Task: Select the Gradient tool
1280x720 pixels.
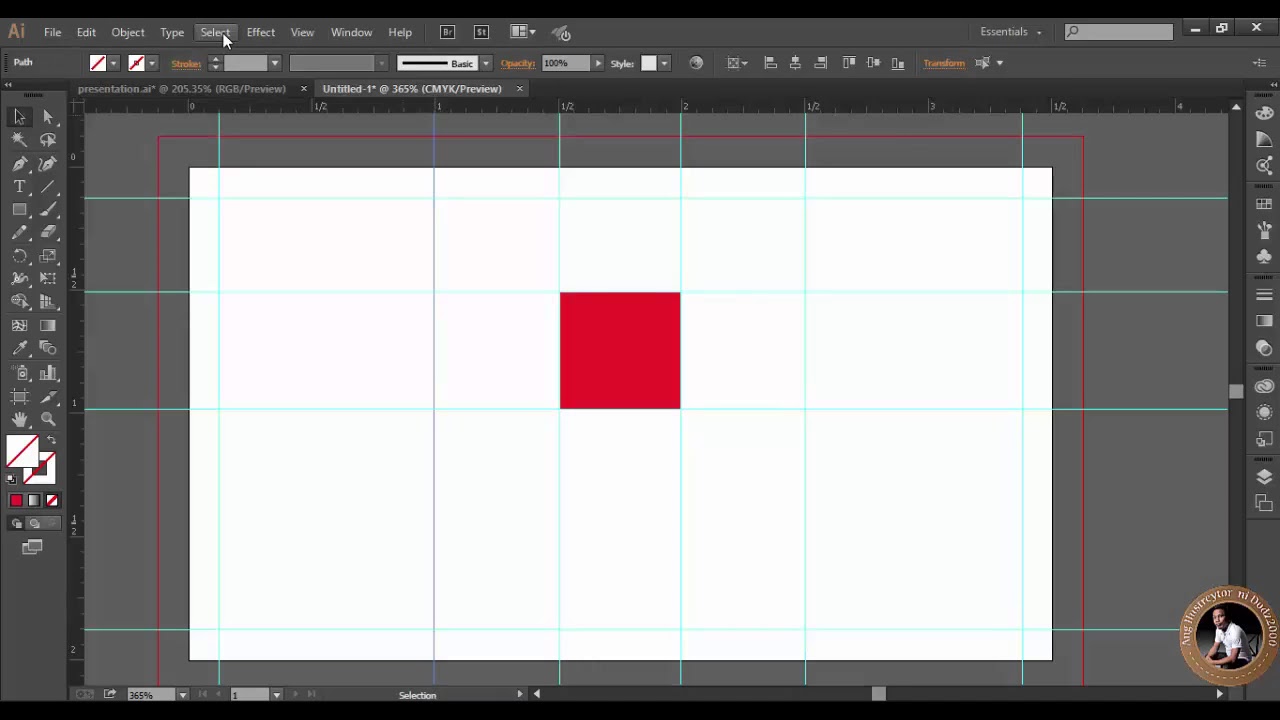Action: (48, 325)
